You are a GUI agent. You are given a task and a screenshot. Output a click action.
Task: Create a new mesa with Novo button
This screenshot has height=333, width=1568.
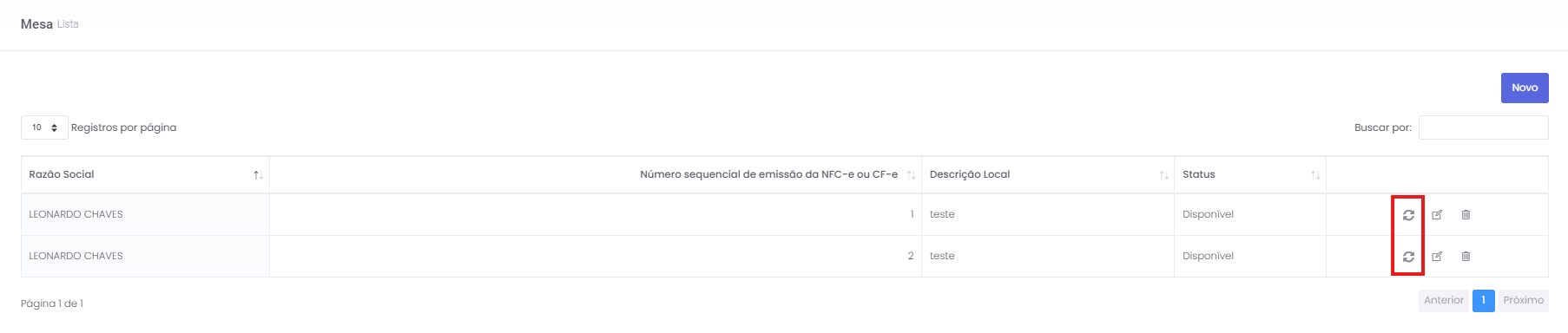coord(1525,88)
